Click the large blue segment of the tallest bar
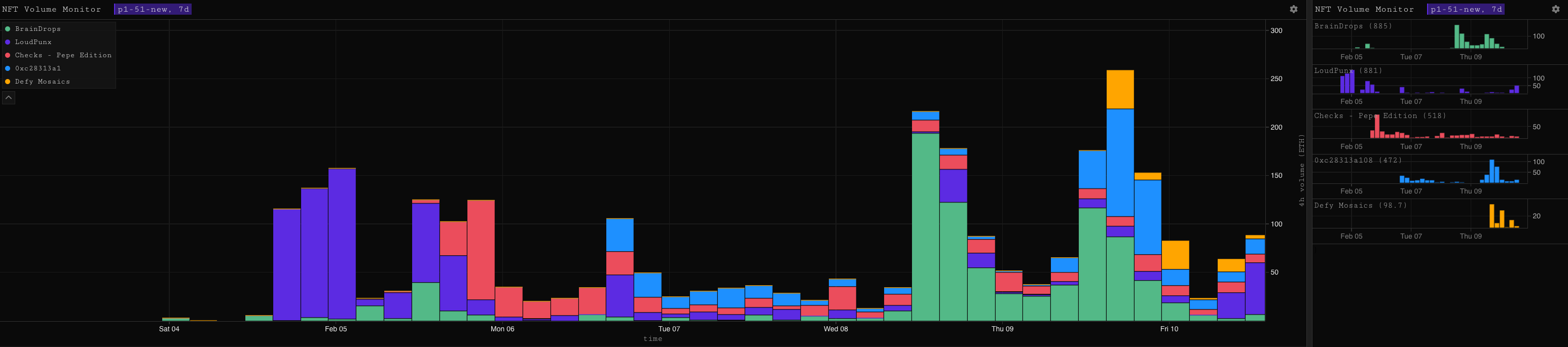This screenshot has width=1568, height=347. (1120, 163)
